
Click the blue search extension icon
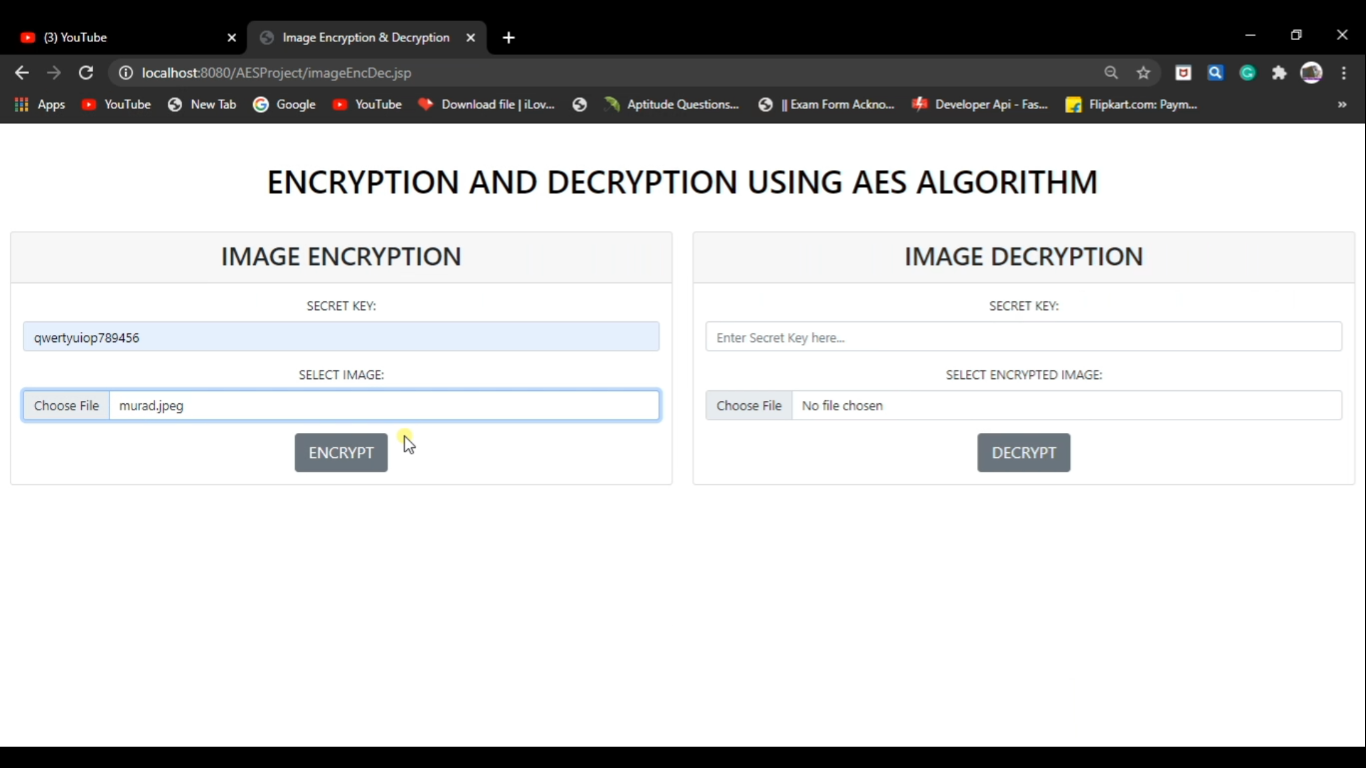click(x=1215, y=72)
